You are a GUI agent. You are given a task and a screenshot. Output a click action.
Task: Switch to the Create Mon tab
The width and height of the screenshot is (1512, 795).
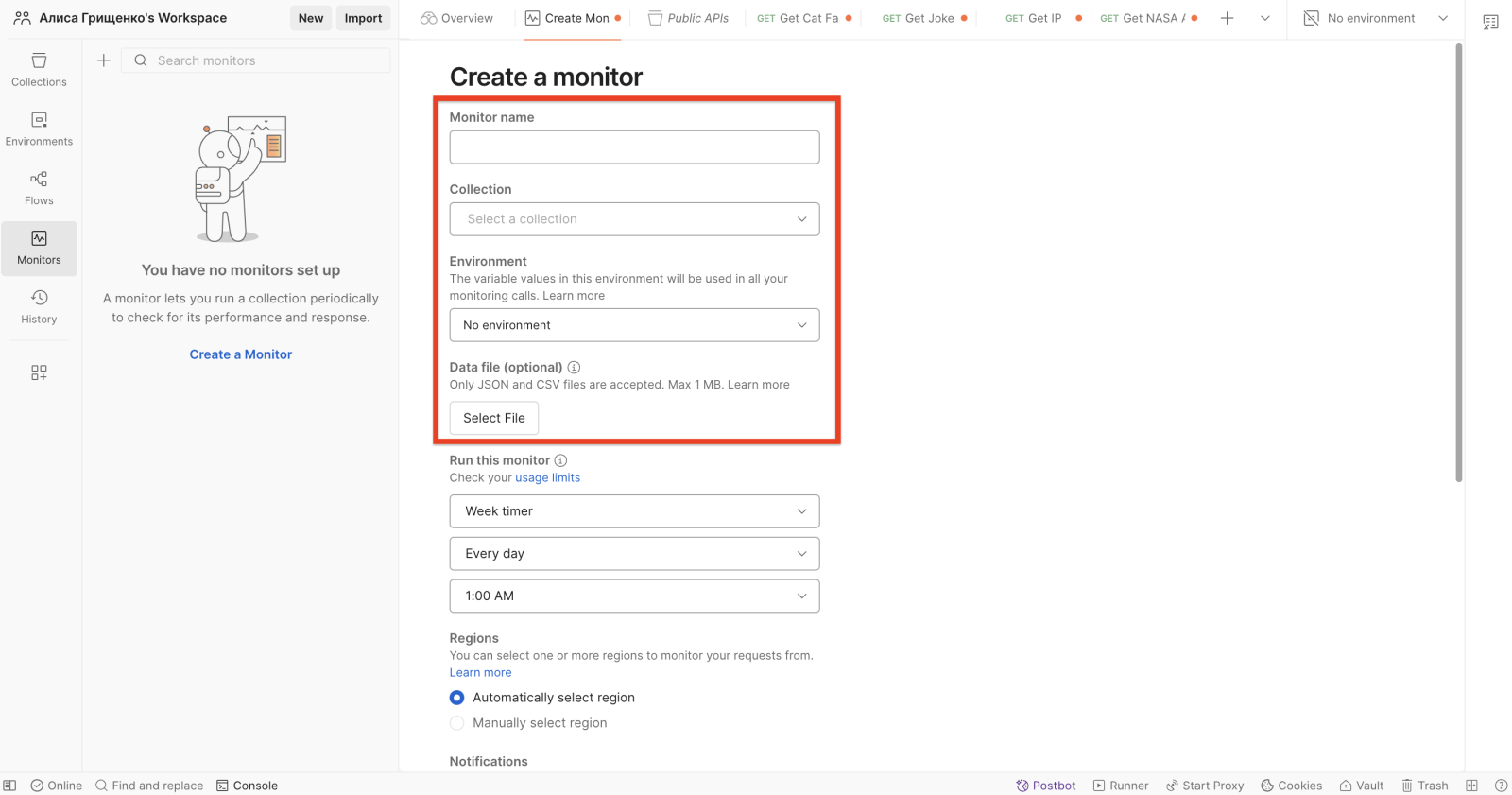(573, 18)
